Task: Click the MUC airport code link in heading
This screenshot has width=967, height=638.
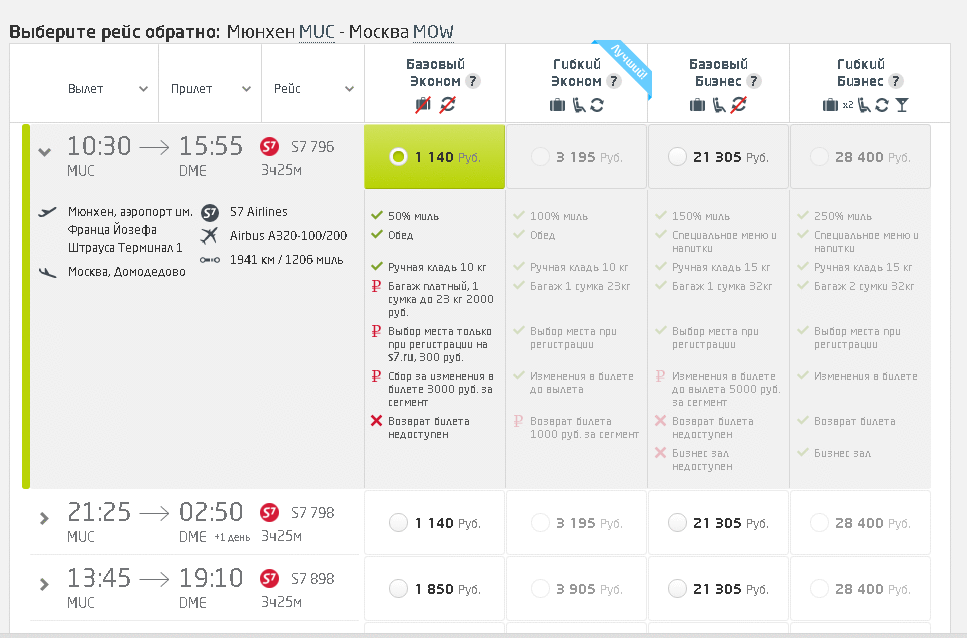Action: pyautogui.click(x=315, y=32)
